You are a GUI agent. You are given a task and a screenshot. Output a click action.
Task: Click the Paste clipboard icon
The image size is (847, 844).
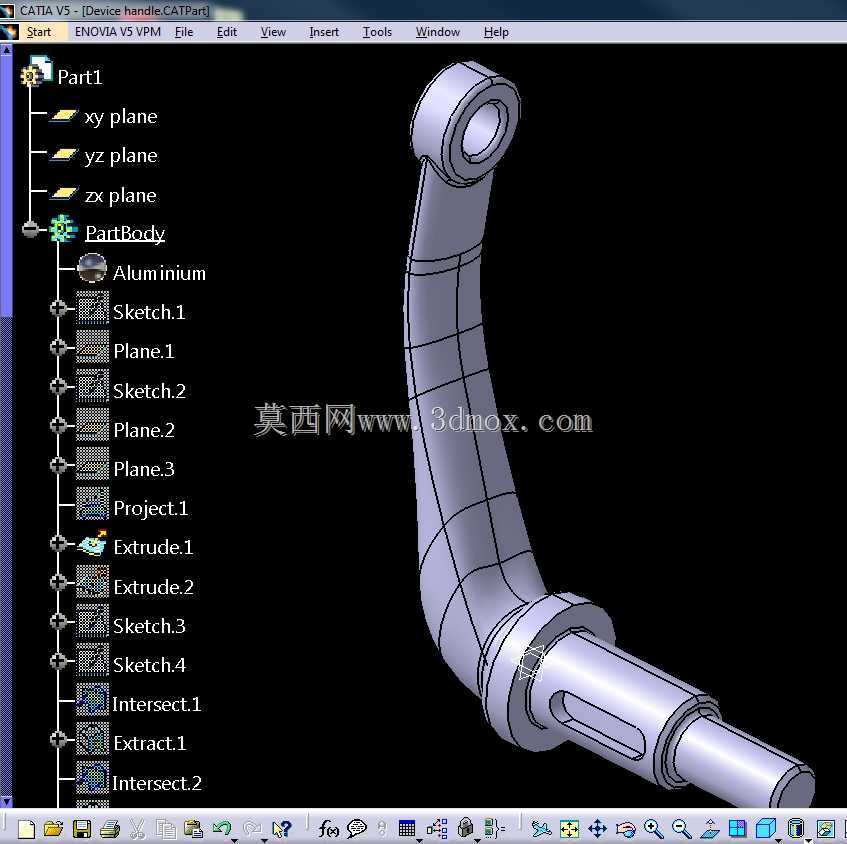193,828
